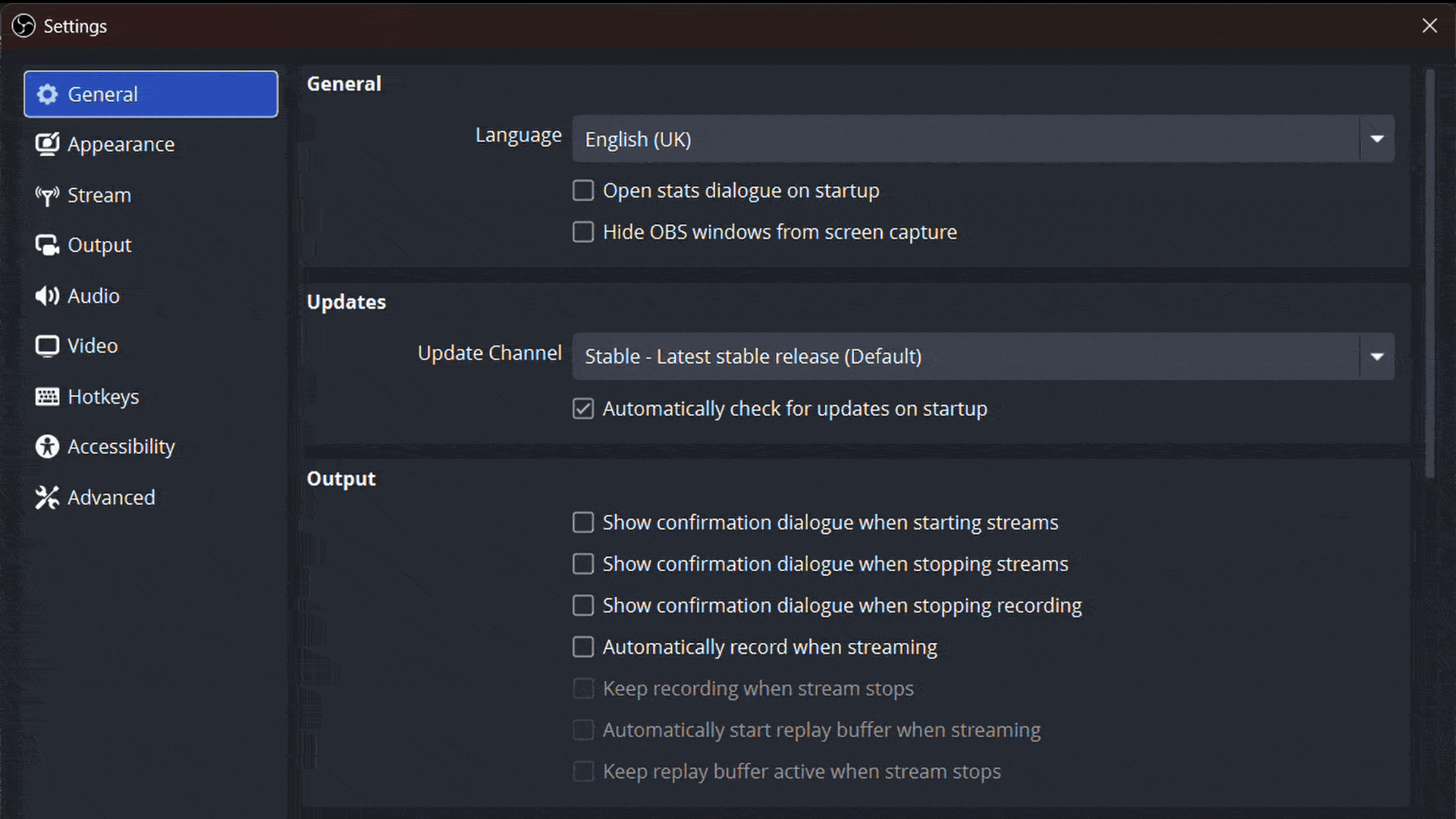Enable Open stats dialogue on startup
This screenshot has width=1456, height=819.
point(582,190)
